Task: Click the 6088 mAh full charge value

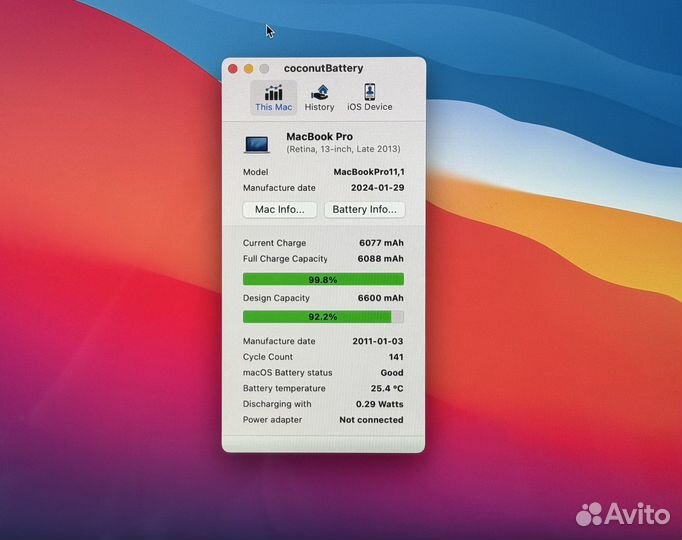Action: point(381,259)
